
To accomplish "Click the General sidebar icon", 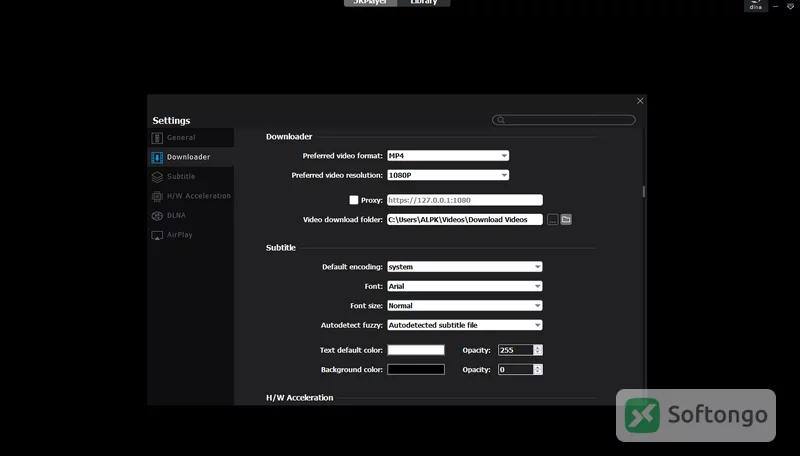I will coord(157,138).
